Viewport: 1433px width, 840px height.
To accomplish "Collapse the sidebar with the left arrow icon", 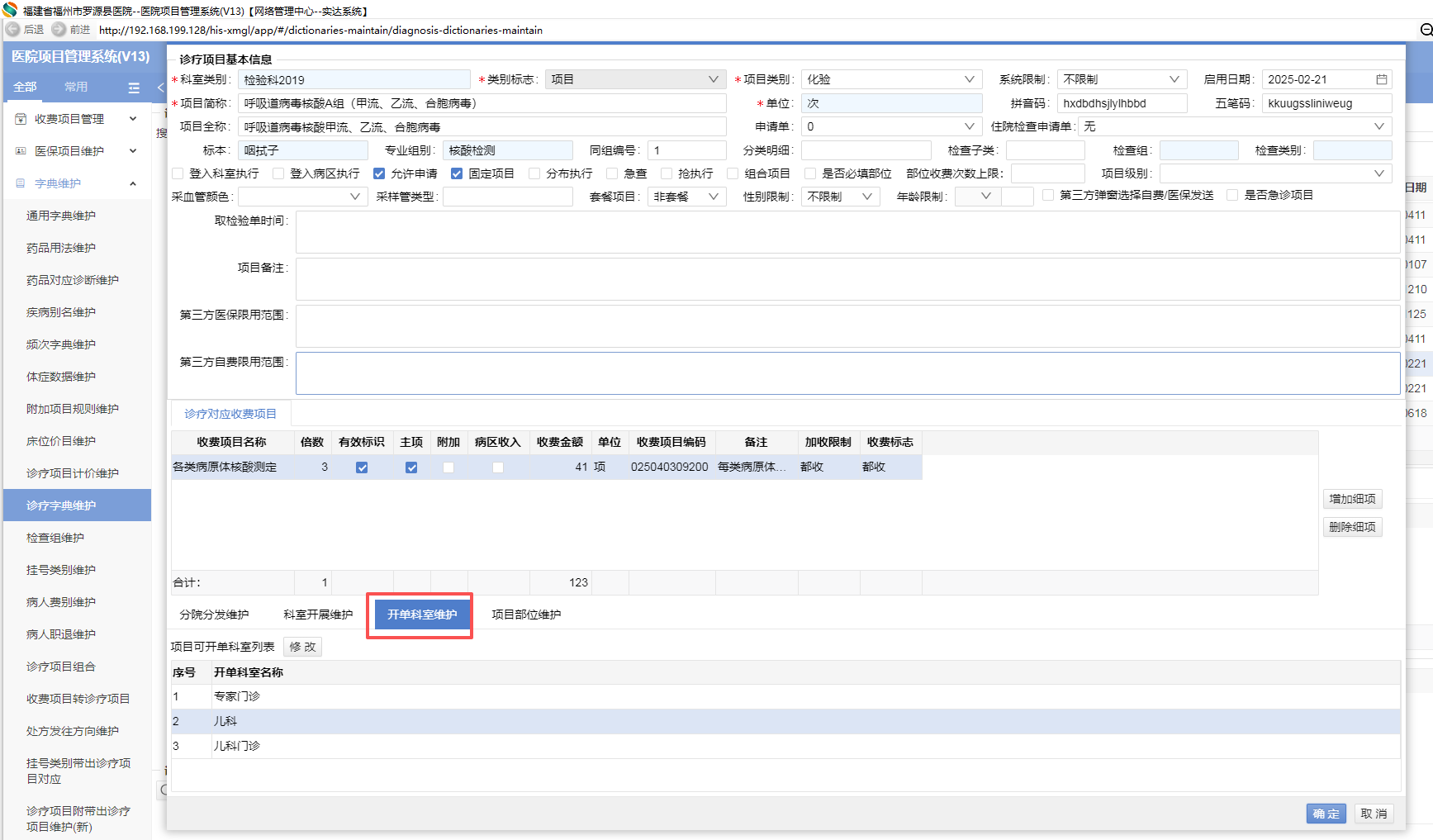I will click(160, 88).
